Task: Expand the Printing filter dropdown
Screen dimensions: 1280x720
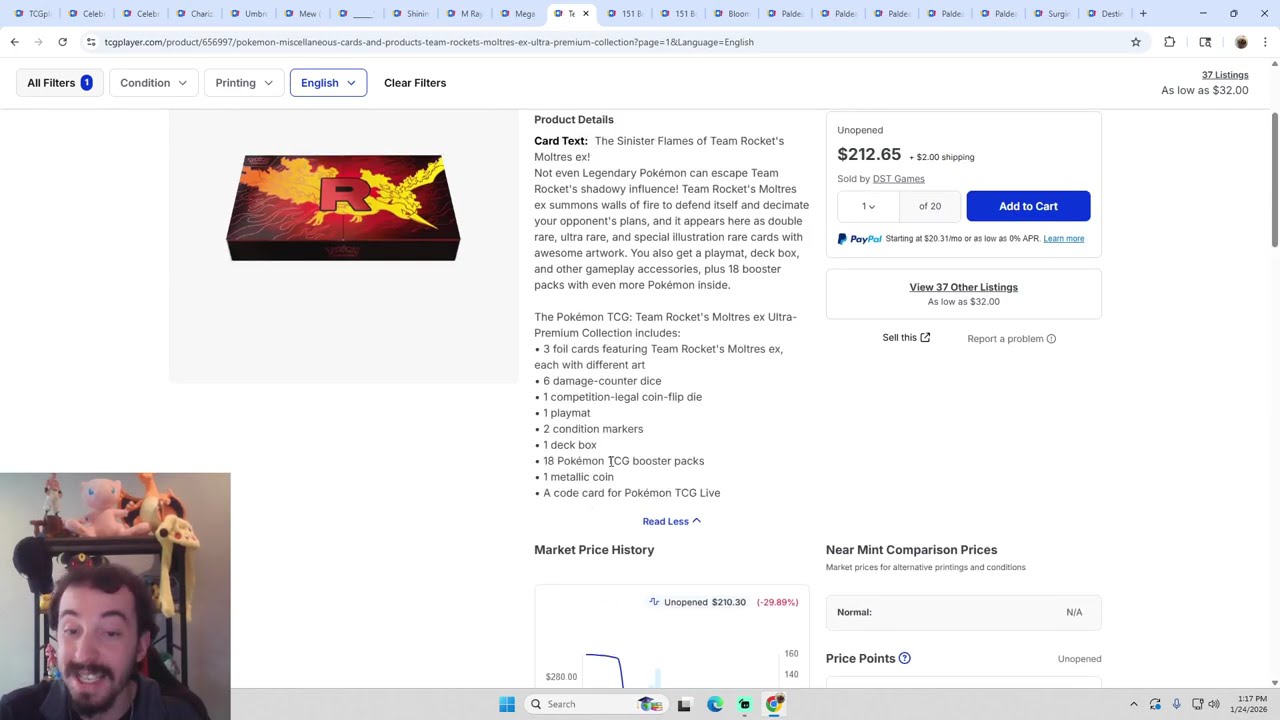Action: coord(244,83)
